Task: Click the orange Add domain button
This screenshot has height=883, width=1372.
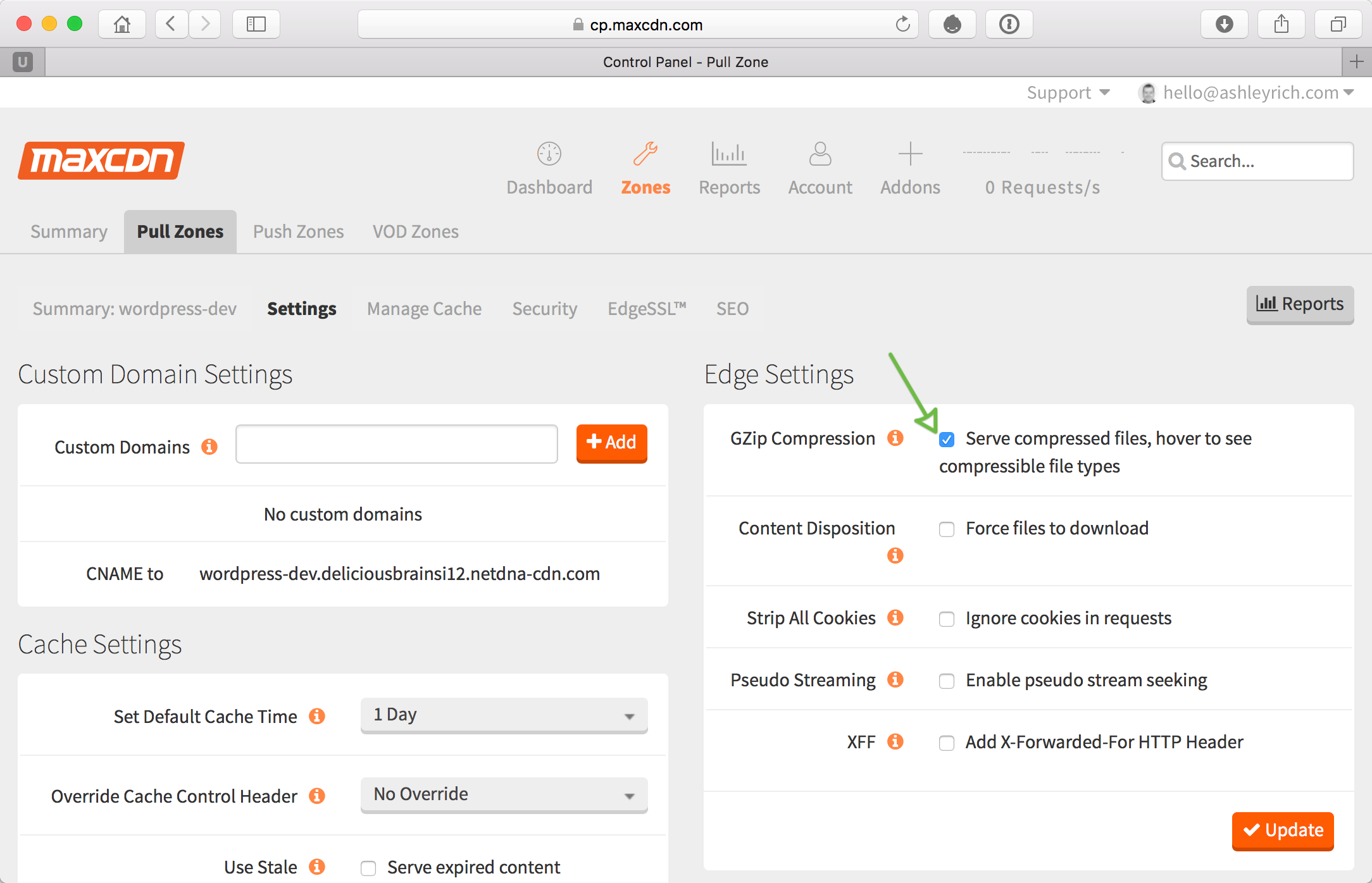Action: click(611, 443)
